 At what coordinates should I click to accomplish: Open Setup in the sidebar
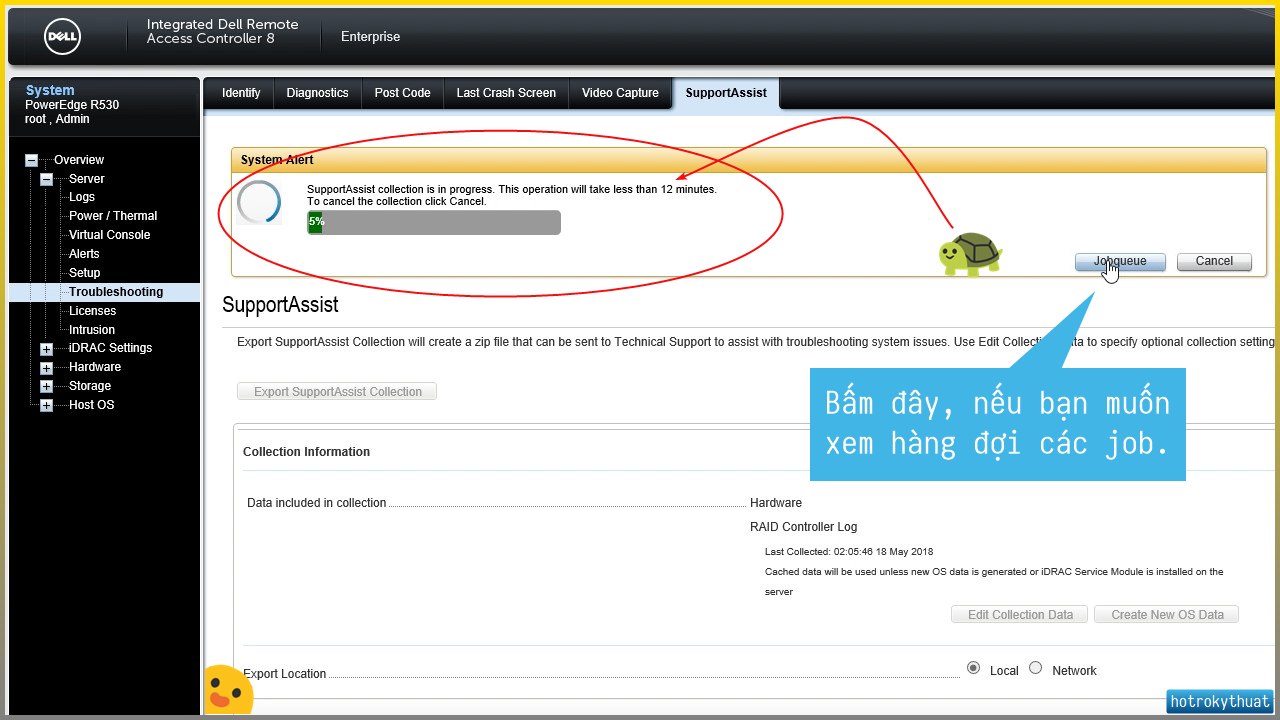[85, 273]
